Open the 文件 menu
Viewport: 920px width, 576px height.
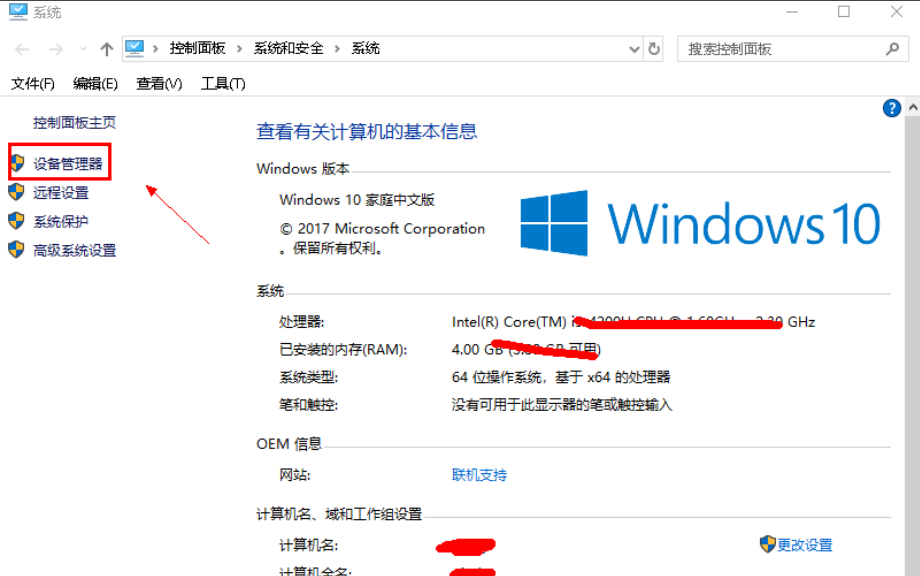pyautogui.click(x=31, y=83)
